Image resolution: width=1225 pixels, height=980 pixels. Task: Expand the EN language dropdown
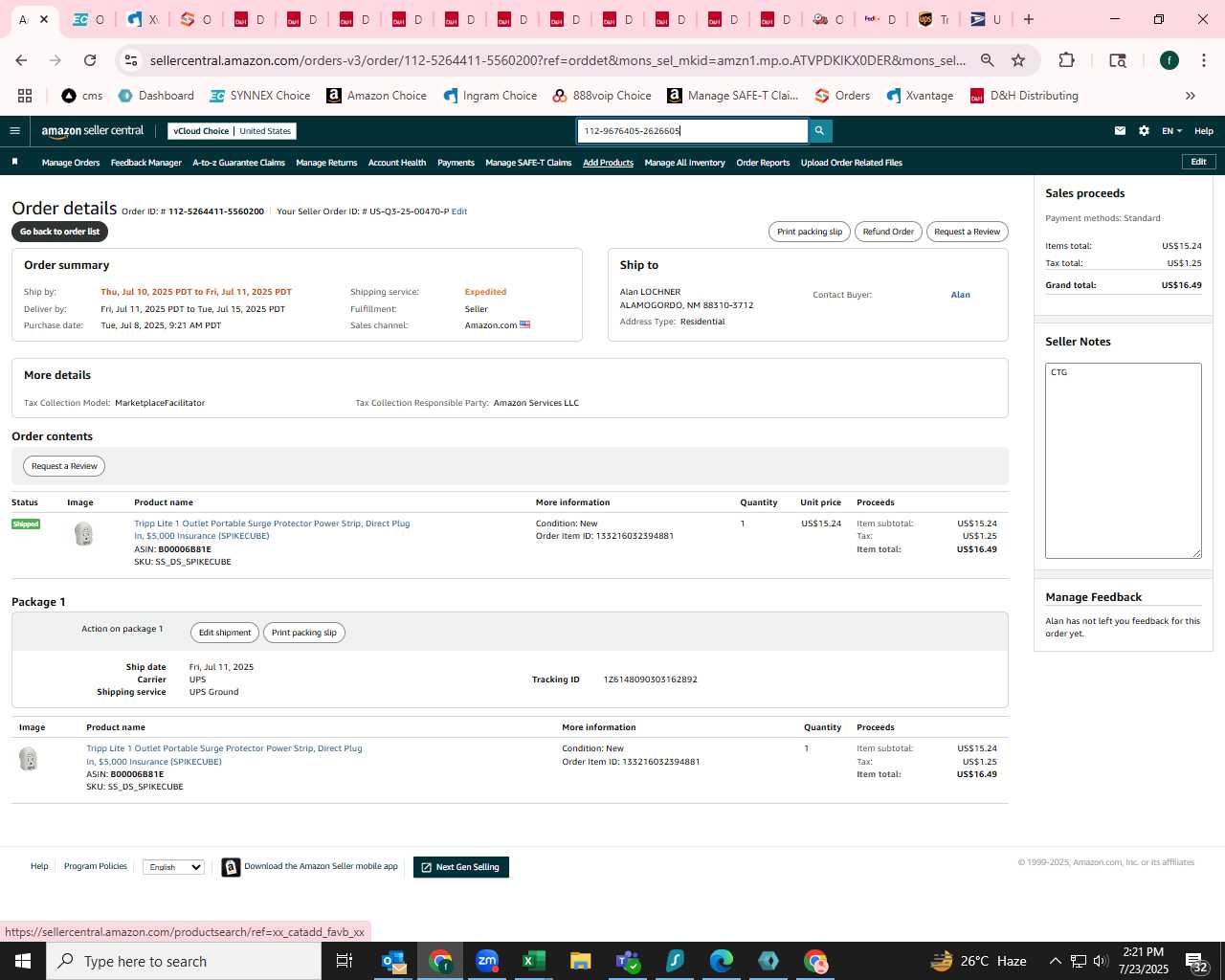1171,131
